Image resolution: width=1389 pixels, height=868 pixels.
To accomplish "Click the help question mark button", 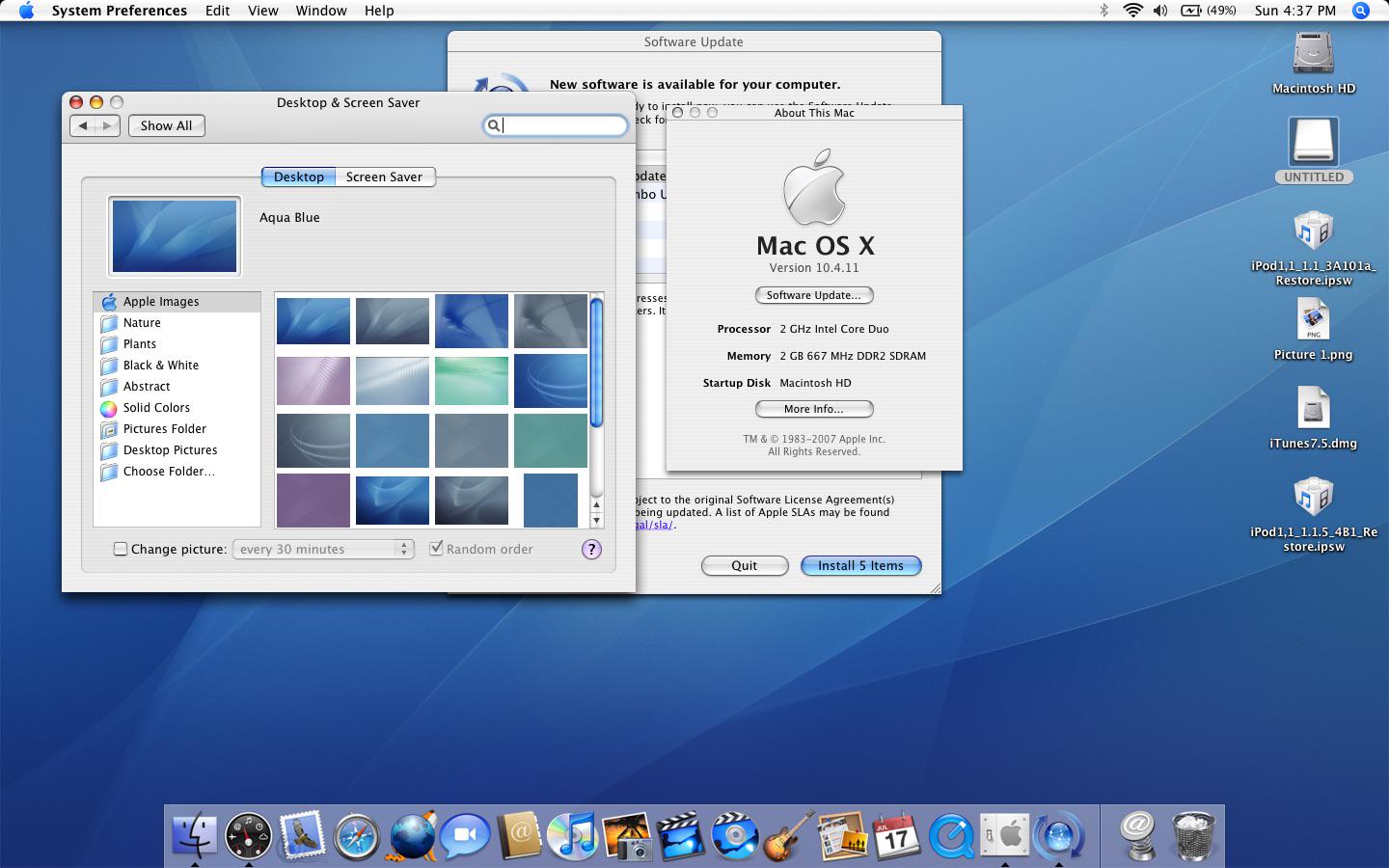I will (591, 549).
